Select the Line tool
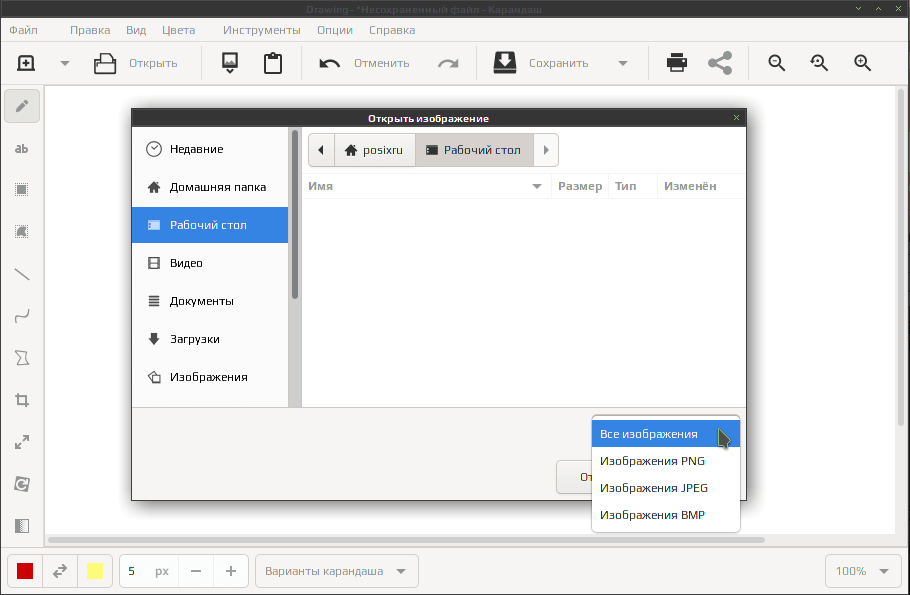910x595 pixels. click(x=22, y=274)
